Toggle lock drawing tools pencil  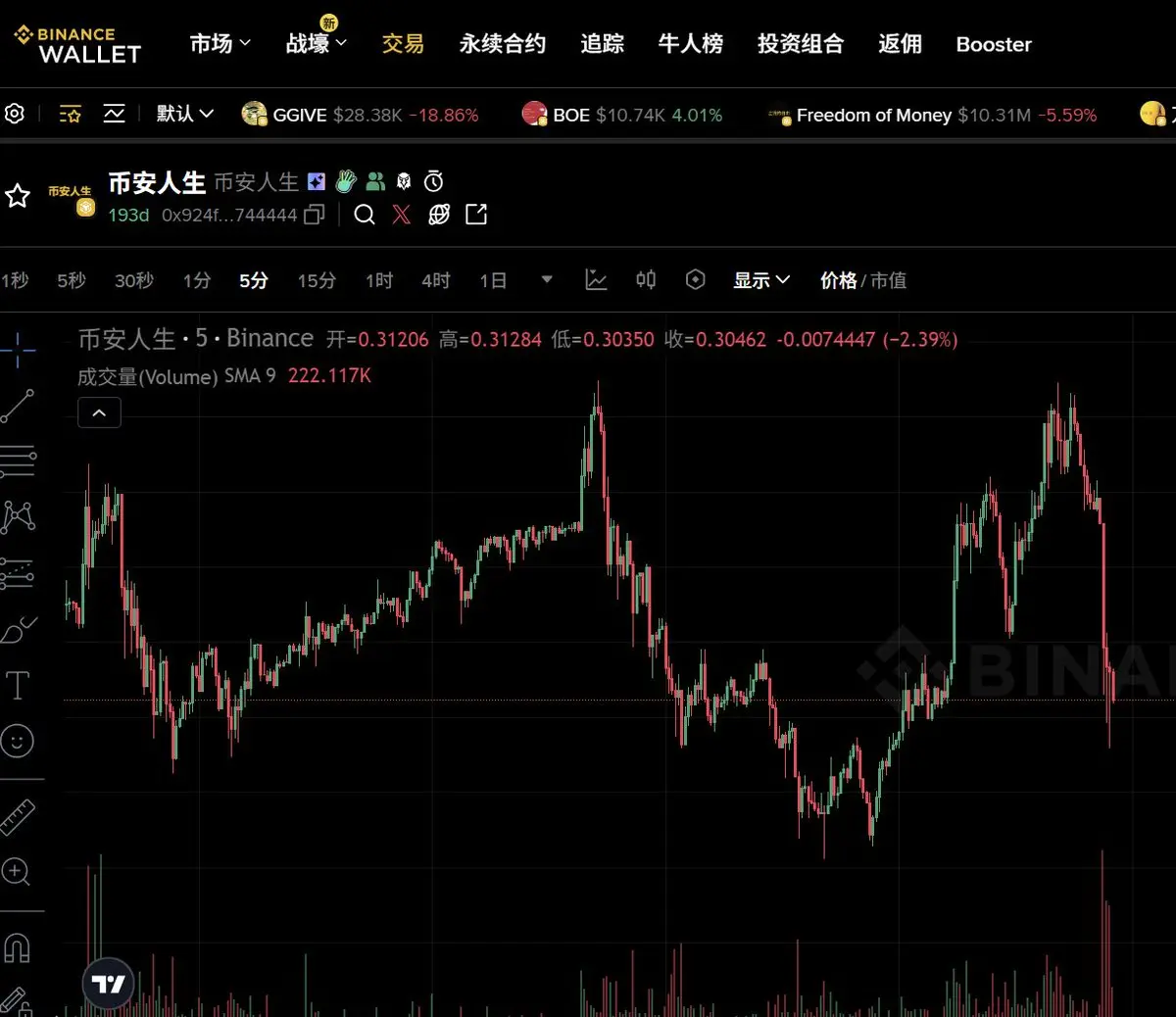(x=17, y=1001)
